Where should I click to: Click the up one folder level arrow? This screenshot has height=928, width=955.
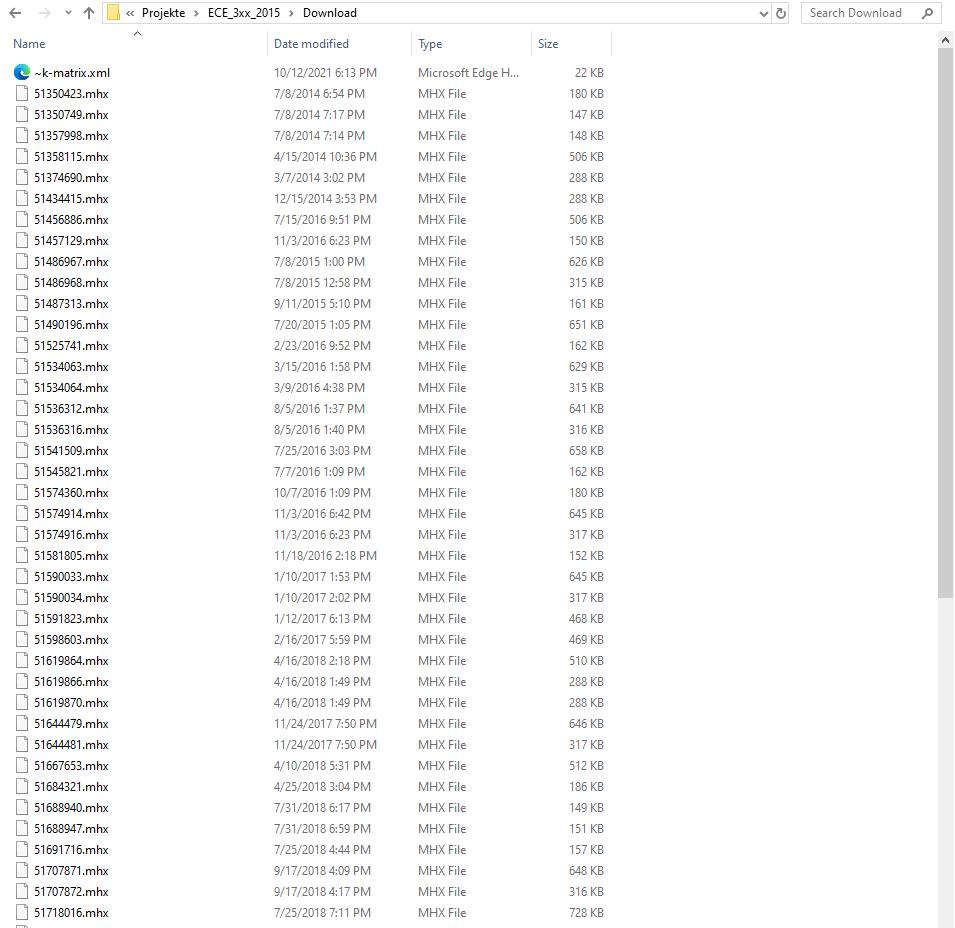coord(88,13)
